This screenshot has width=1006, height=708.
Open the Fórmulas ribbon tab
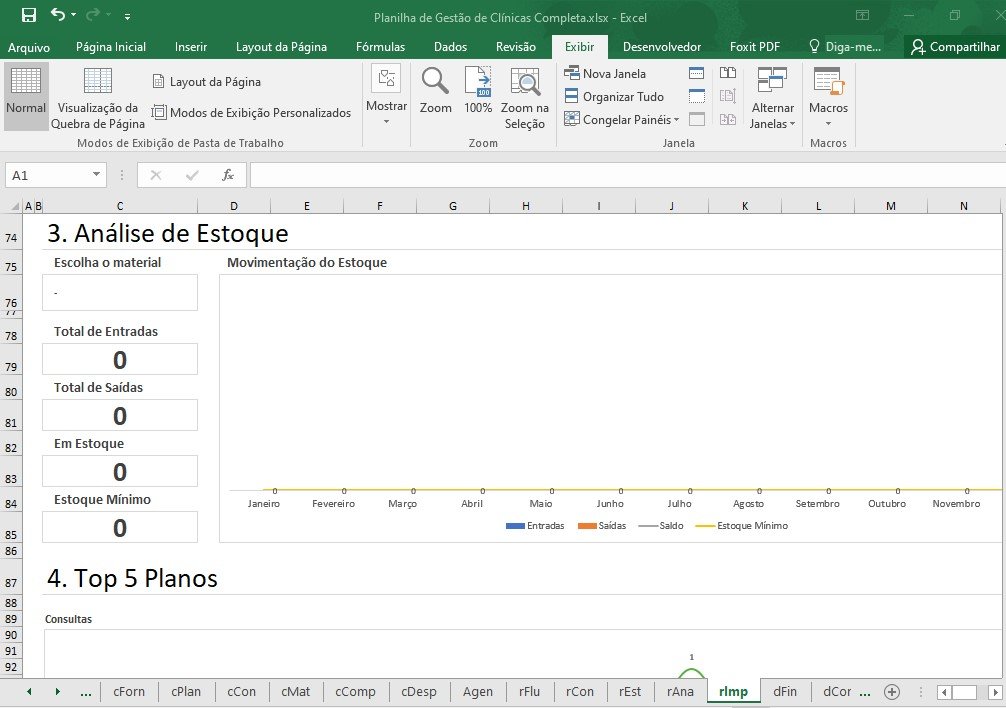pyautogui.click(x=380, y=47)
